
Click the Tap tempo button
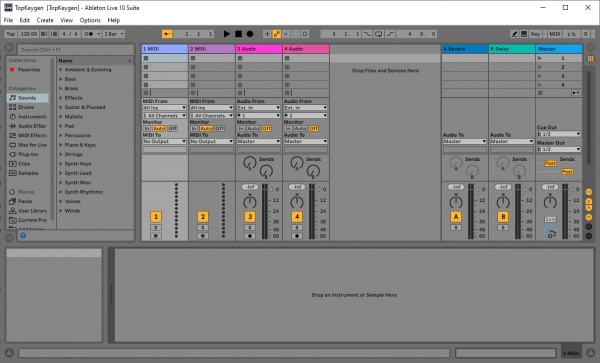point(11,34)
